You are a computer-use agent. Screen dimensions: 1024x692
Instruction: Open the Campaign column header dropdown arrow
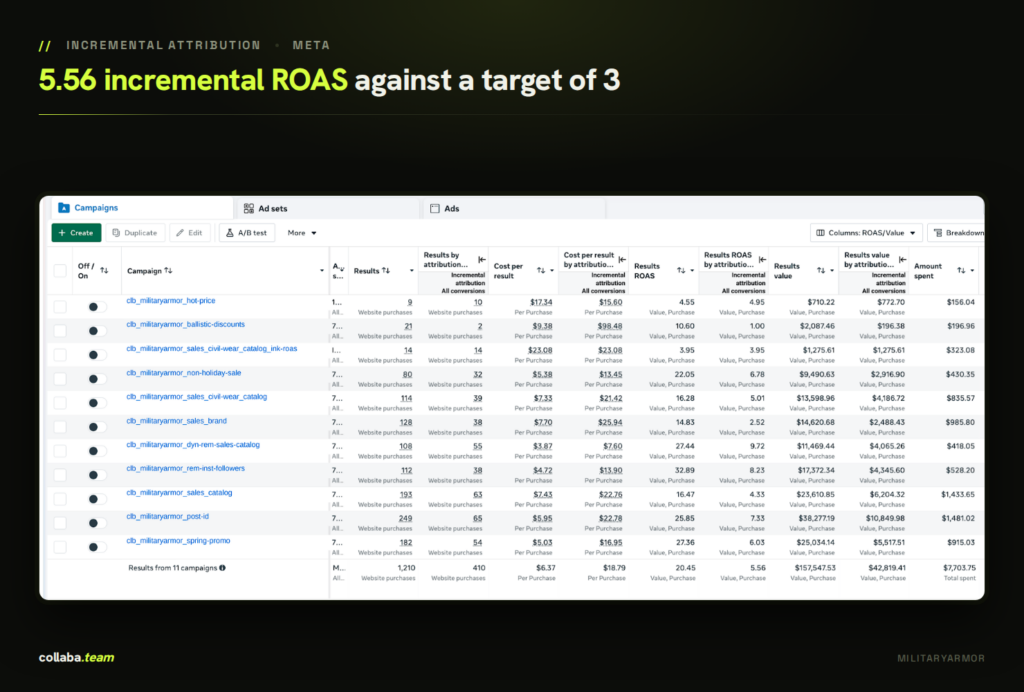click(321, 270)
